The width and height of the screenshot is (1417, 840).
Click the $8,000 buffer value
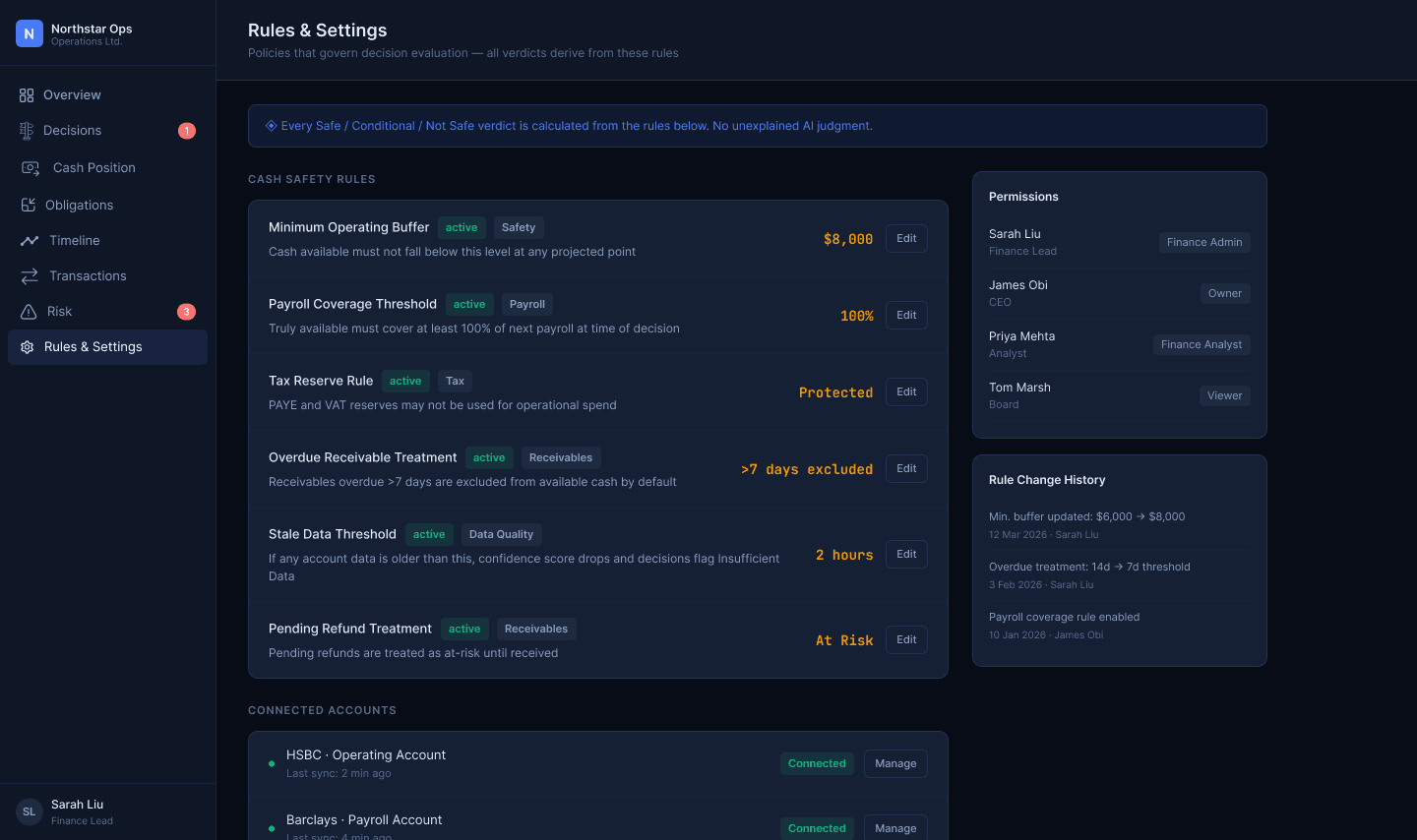[848, 239]
